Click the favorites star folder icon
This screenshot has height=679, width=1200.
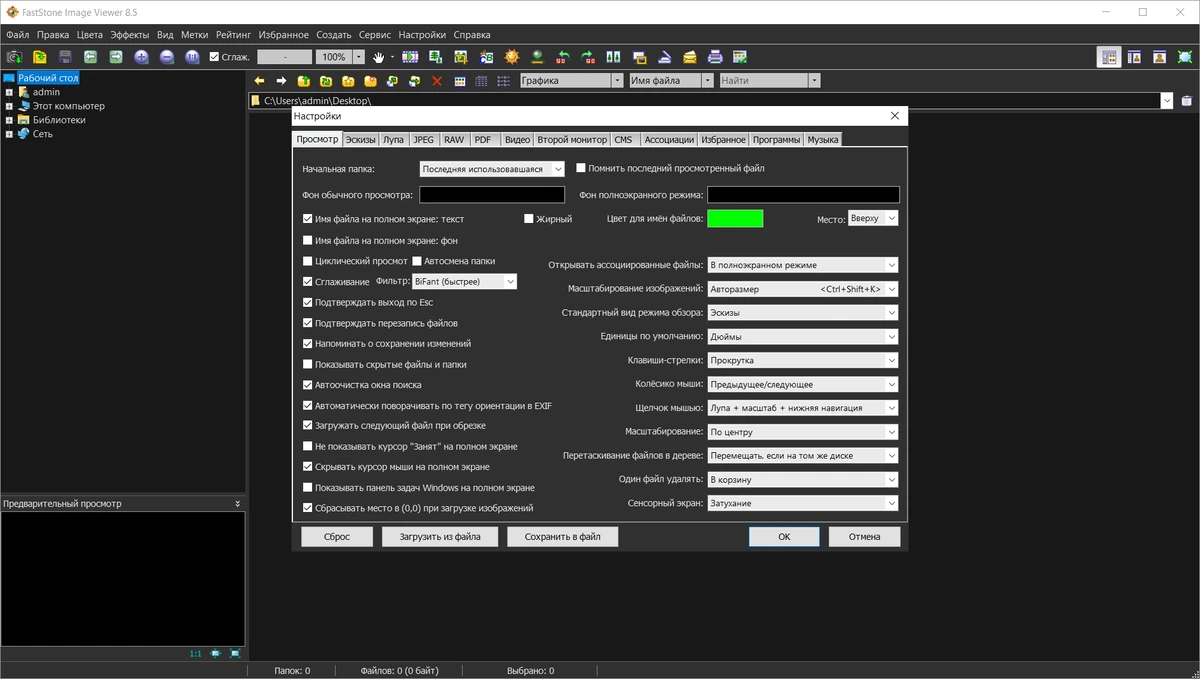[348, 81]
